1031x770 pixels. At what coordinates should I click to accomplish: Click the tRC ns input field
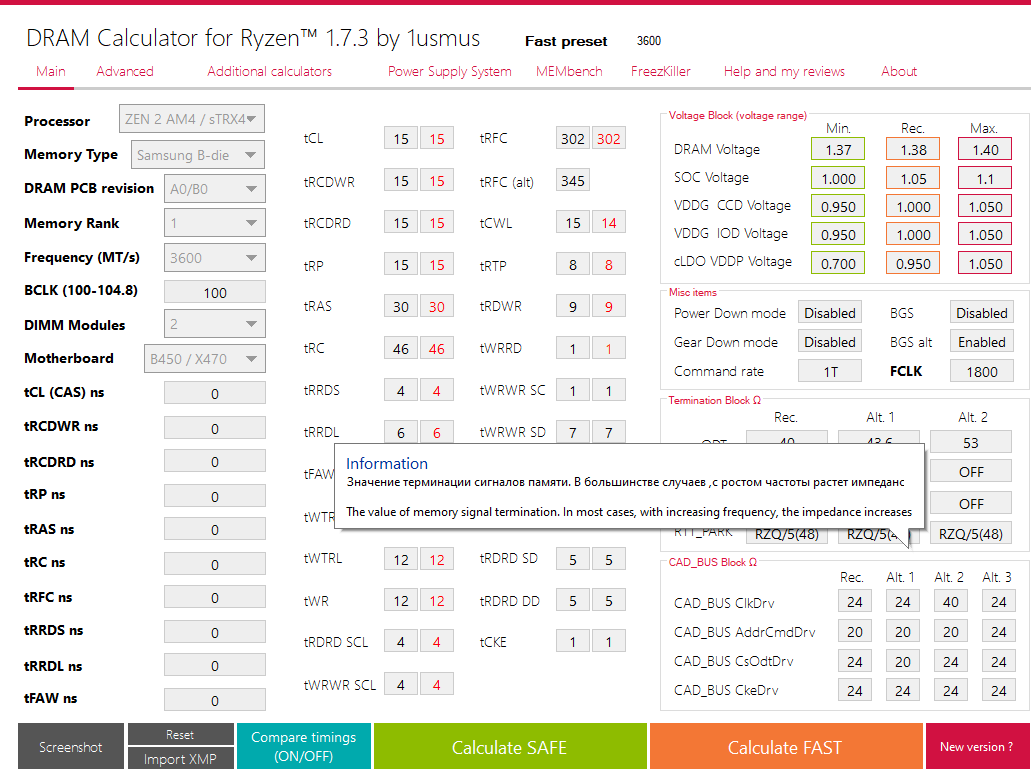(x=215, y=564)
